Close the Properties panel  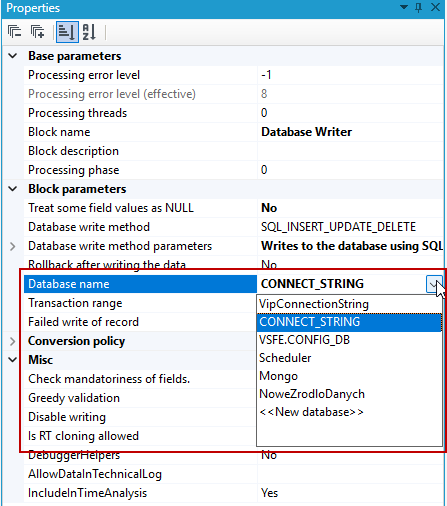(435, 7)
